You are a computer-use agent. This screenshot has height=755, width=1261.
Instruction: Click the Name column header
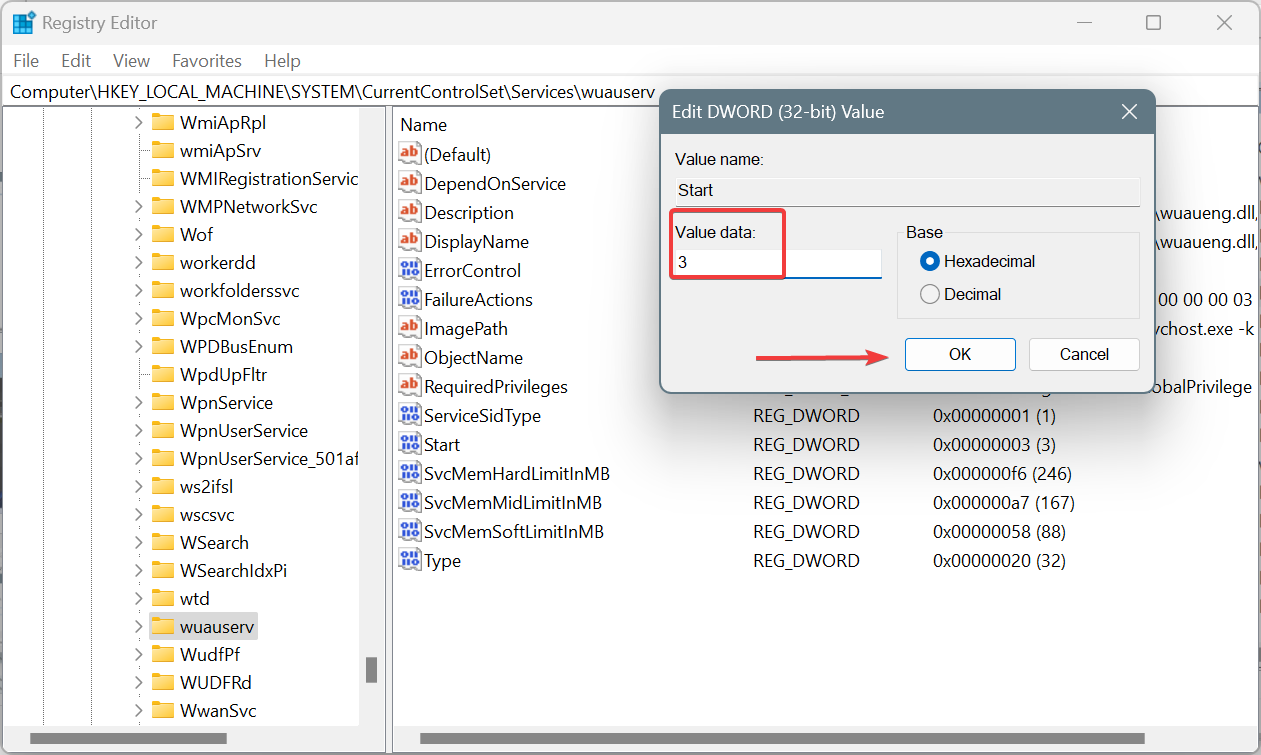click(424, 125)
